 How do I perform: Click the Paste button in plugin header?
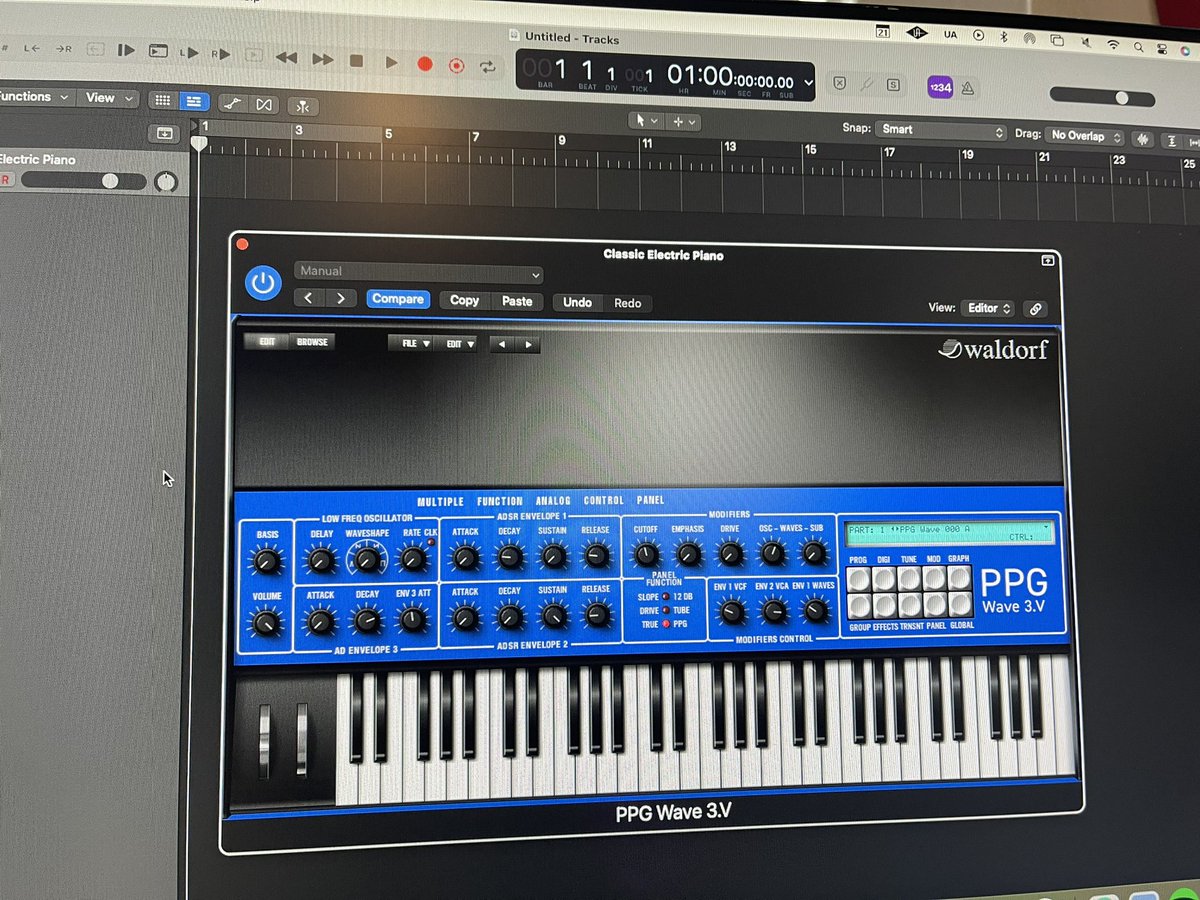pyautogui.click(x=517, y=301)
